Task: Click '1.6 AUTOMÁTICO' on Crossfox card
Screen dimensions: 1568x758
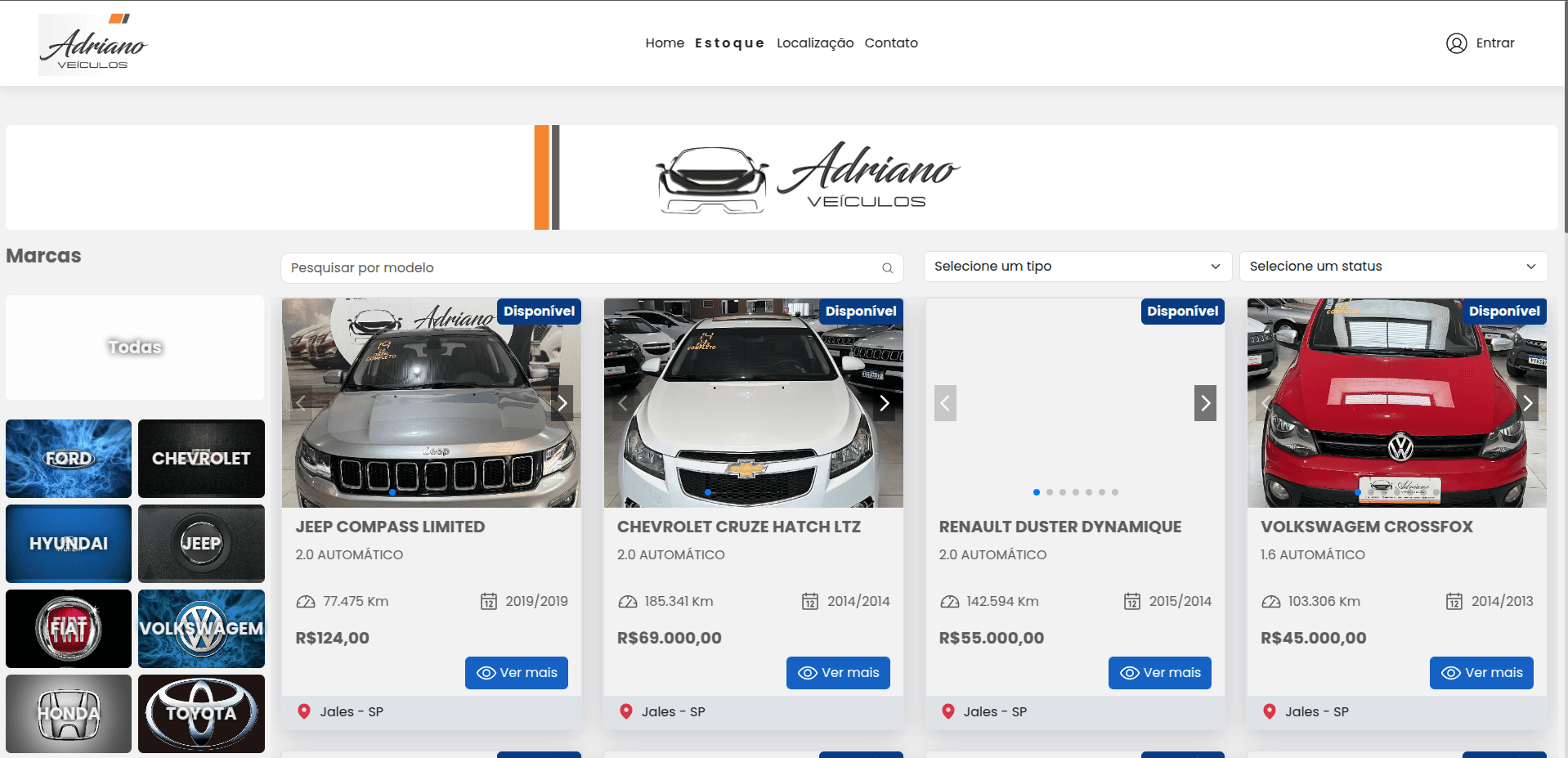Action: tap(1313, 555)
